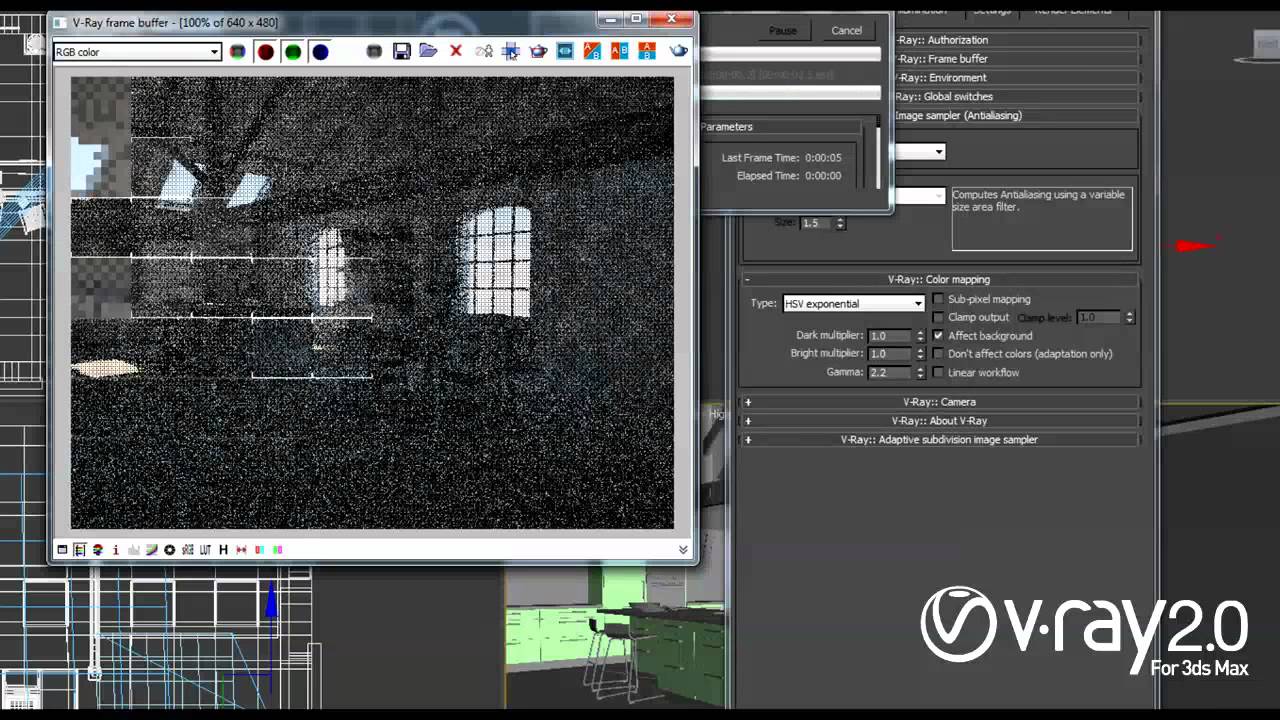Enable Sub-pixel mapping checkbox
This screenshot has width=1280, height=720.
(938, 299)
